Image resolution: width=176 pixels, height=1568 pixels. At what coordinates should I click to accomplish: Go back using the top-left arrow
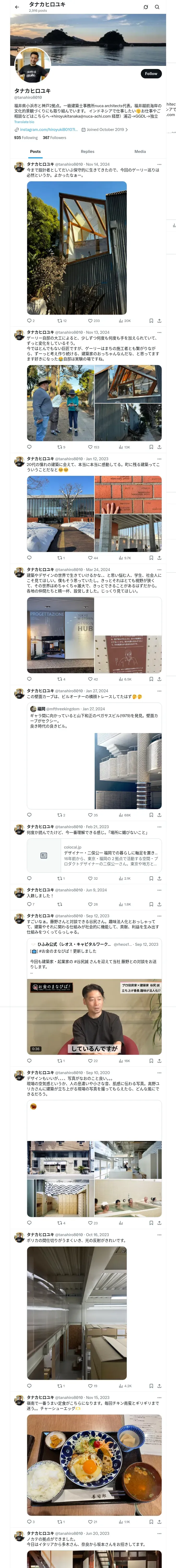[x=17, y=7]
